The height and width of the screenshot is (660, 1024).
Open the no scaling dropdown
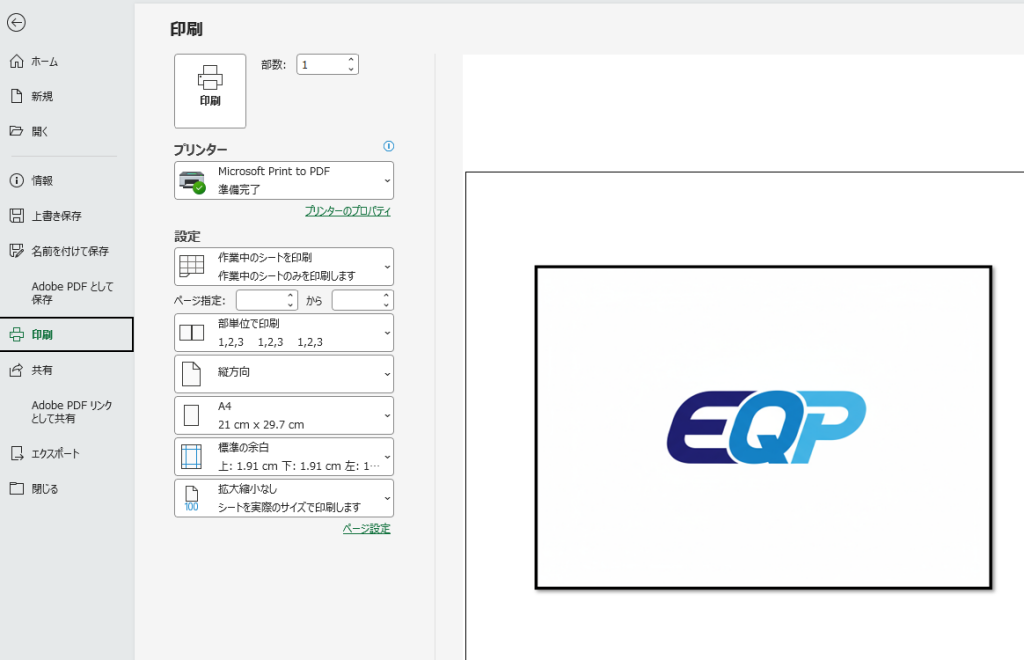click(284, 498)
